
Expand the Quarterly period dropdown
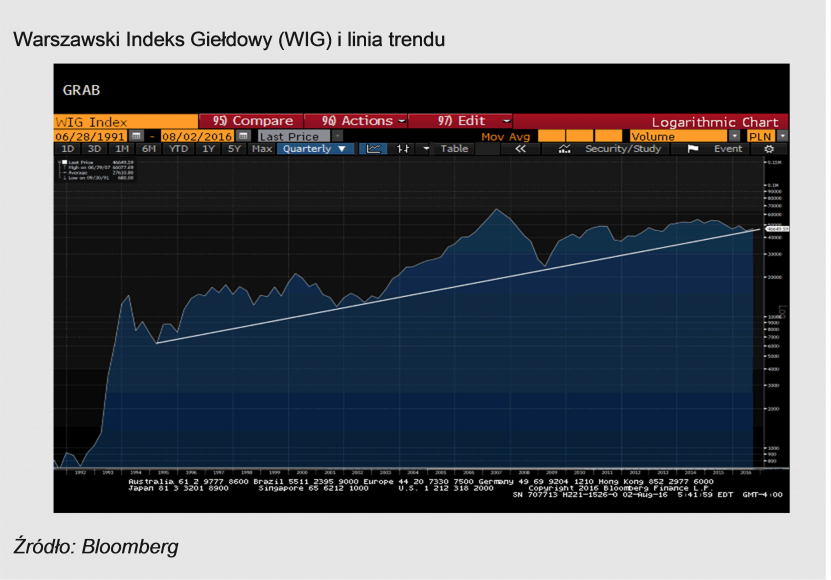[x=315, y=149]
